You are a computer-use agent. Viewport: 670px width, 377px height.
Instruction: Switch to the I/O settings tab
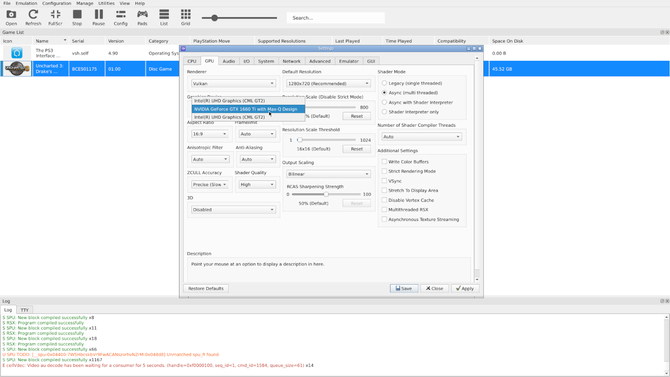click(x=247, y=61)
